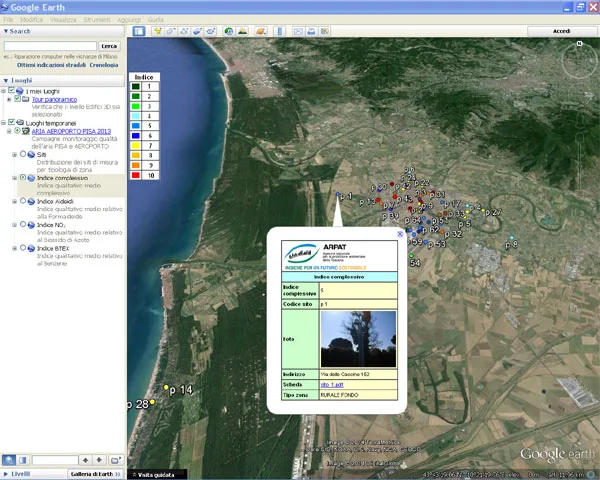Start the Record a Tour tool

point(210,31)
